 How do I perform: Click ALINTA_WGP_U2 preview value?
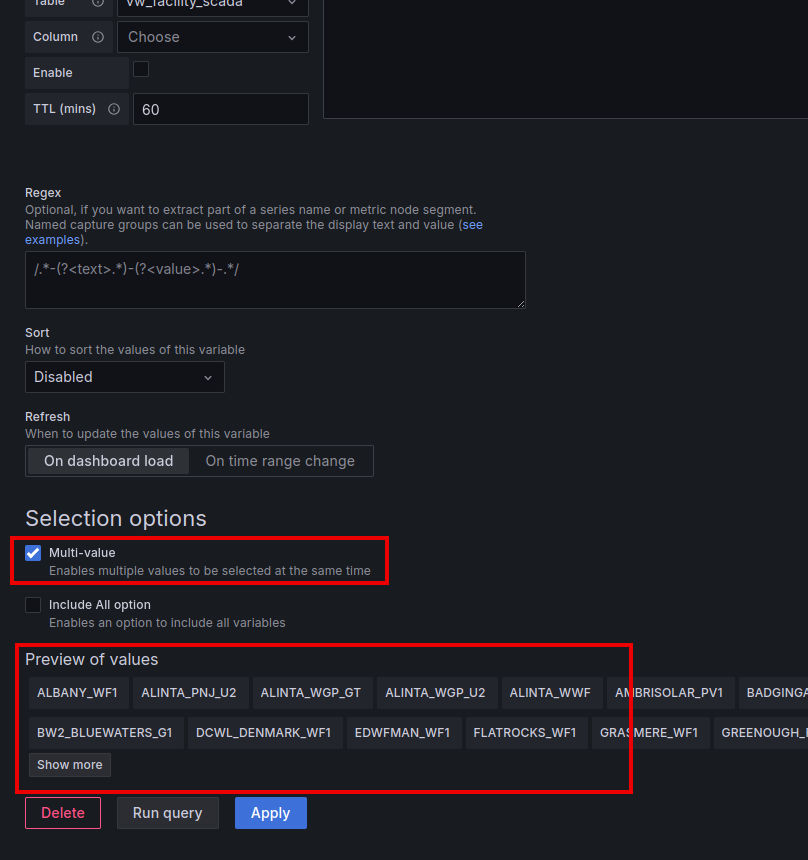pos(435,693)
